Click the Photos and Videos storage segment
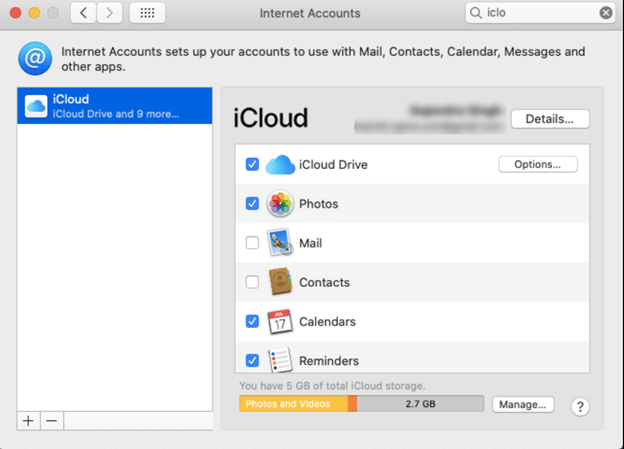The image size is (624, 449). click(x=294, y=404)
